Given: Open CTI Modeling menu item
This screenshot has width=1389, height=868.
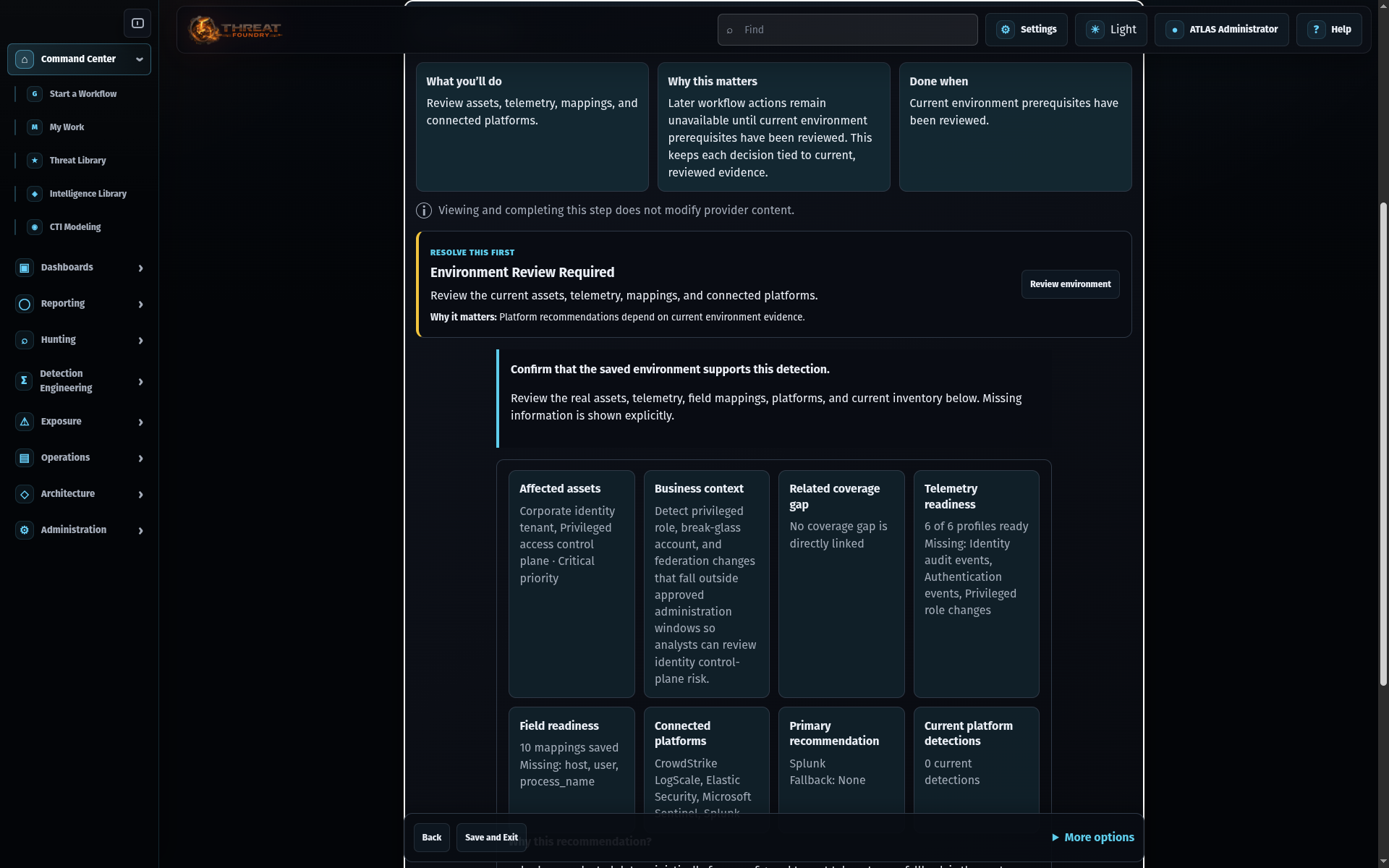Looking at the screenshot, I should click(x=75, y=227).
